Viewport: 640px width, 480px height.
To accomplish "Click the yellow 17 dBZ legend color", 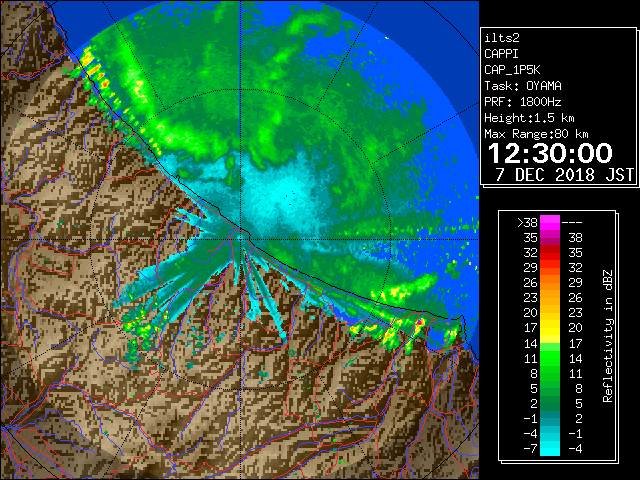I will pos(550,328).
